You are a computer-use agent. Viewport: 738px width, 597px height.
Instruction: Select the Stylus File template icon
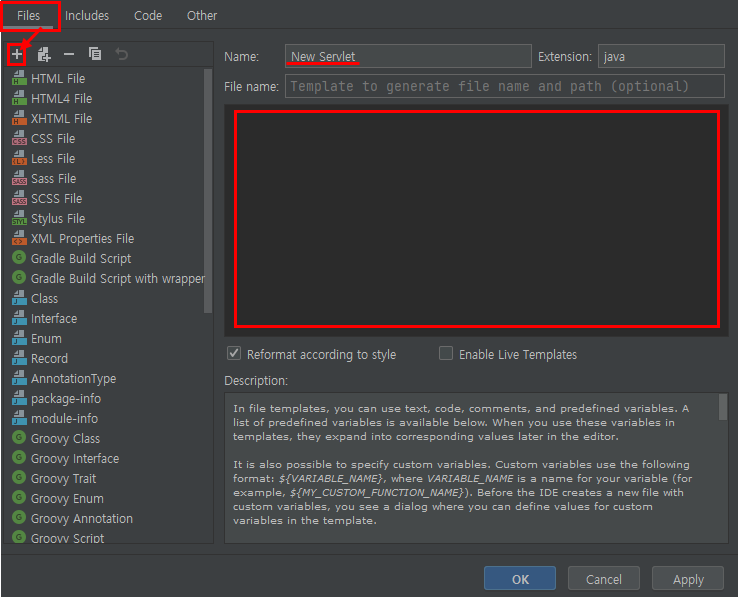(x=19, y=218)
